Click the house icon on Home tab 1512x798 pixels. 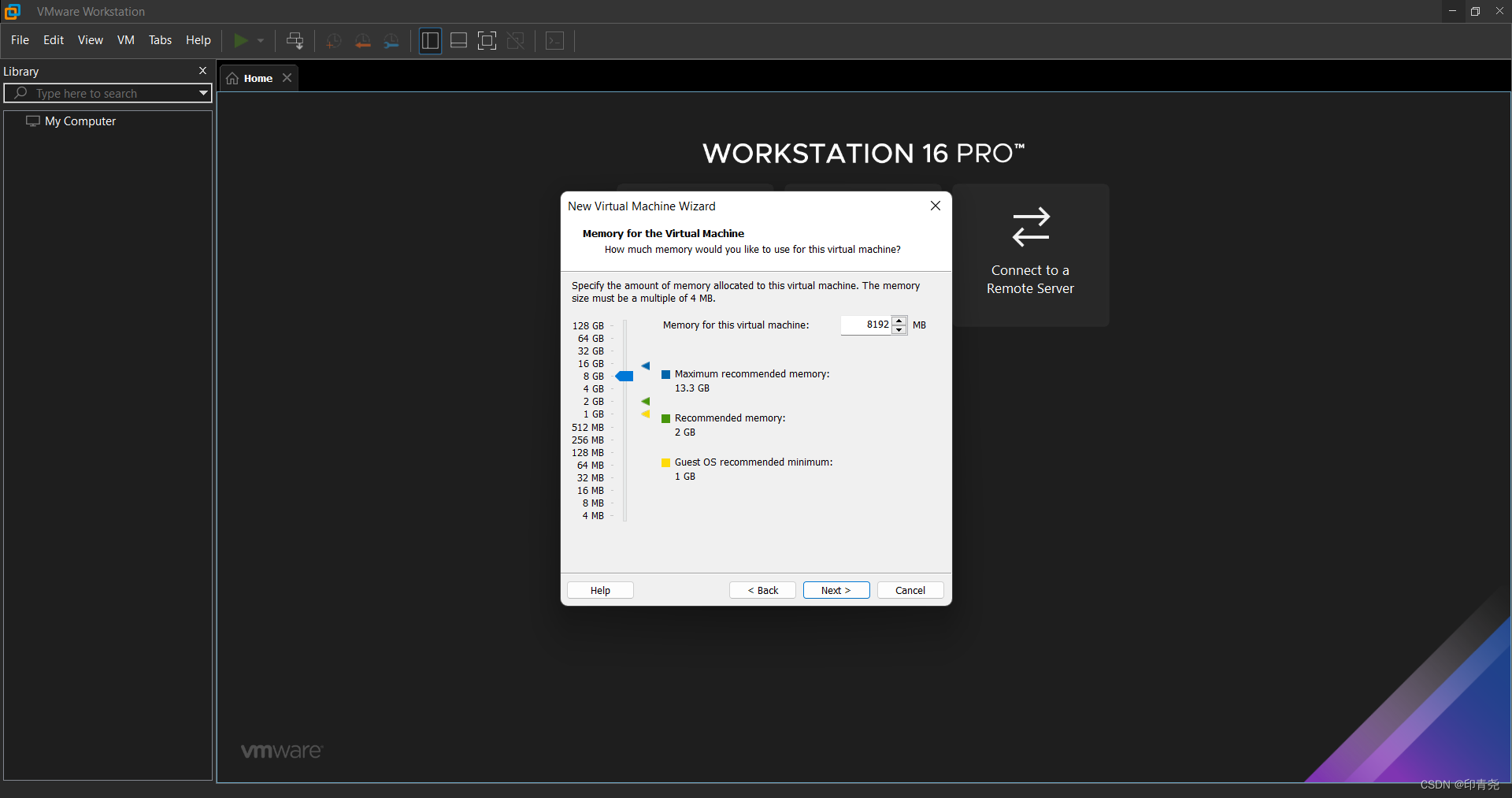(x=232, y=78)
